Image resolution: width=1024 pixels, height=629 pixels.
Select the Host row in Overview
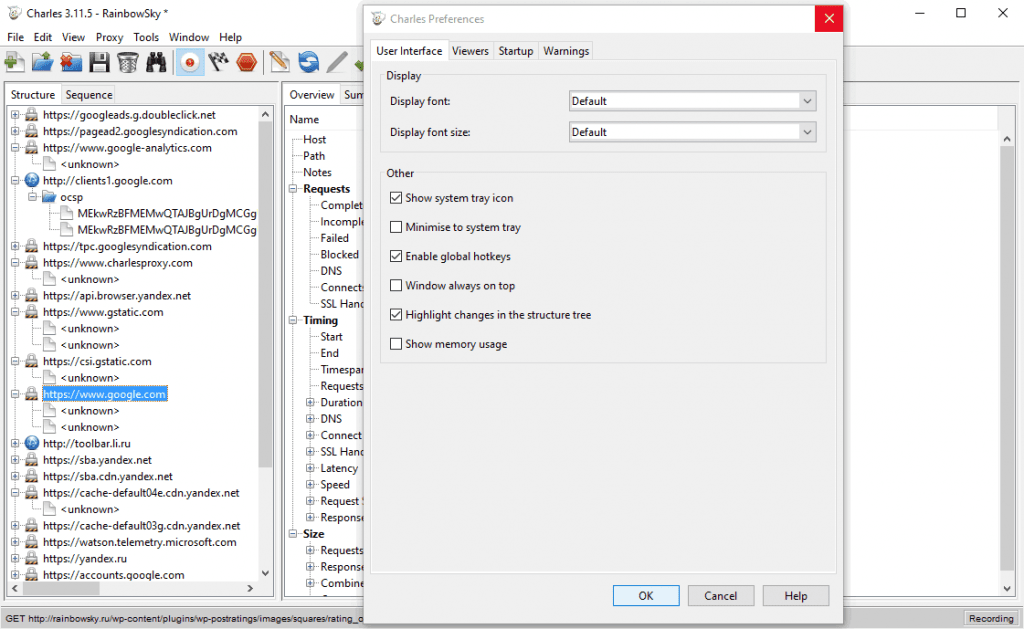314,139
